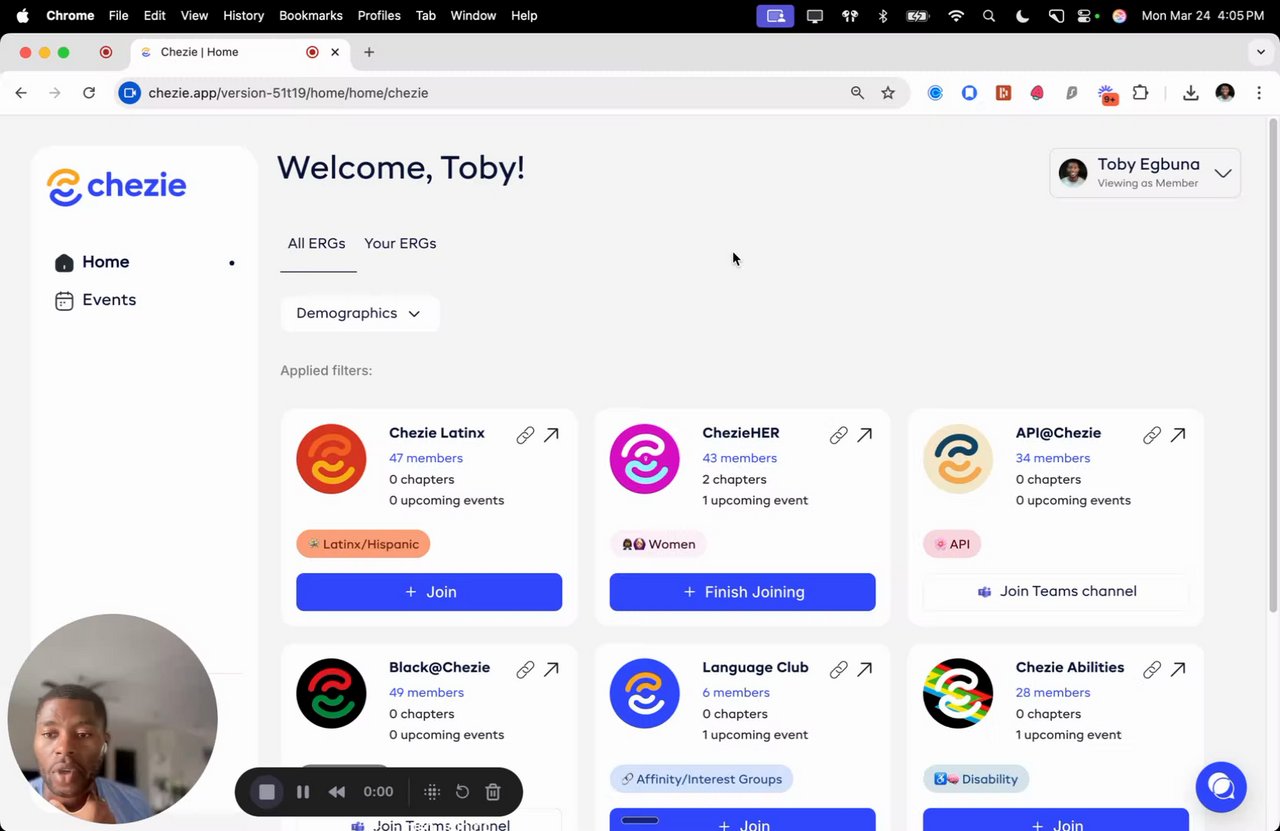This screenshot has height=831, width=1280.
Task: Open Chrome three-dot menu
Action: pyautogui.click(x=1259, y=93)
